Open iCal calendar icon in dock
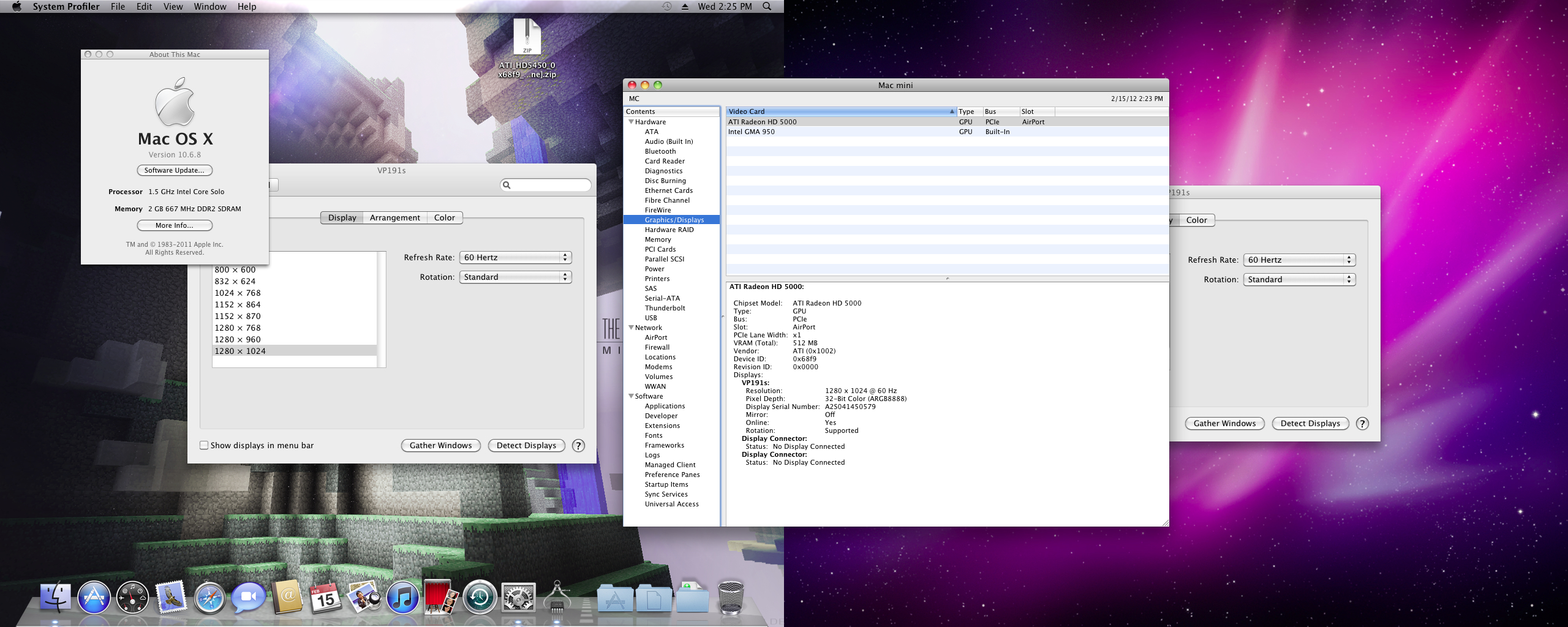 click(x=325, y=597)
